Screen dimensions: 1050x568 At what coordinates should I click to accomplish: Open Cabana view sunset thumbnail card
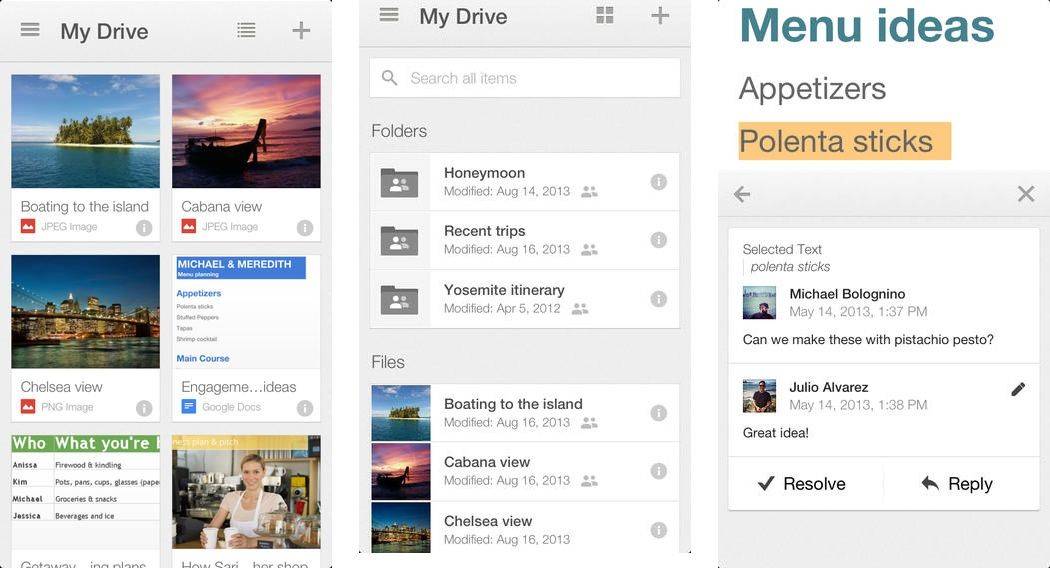pyautogui.click(x=246, y=131)
